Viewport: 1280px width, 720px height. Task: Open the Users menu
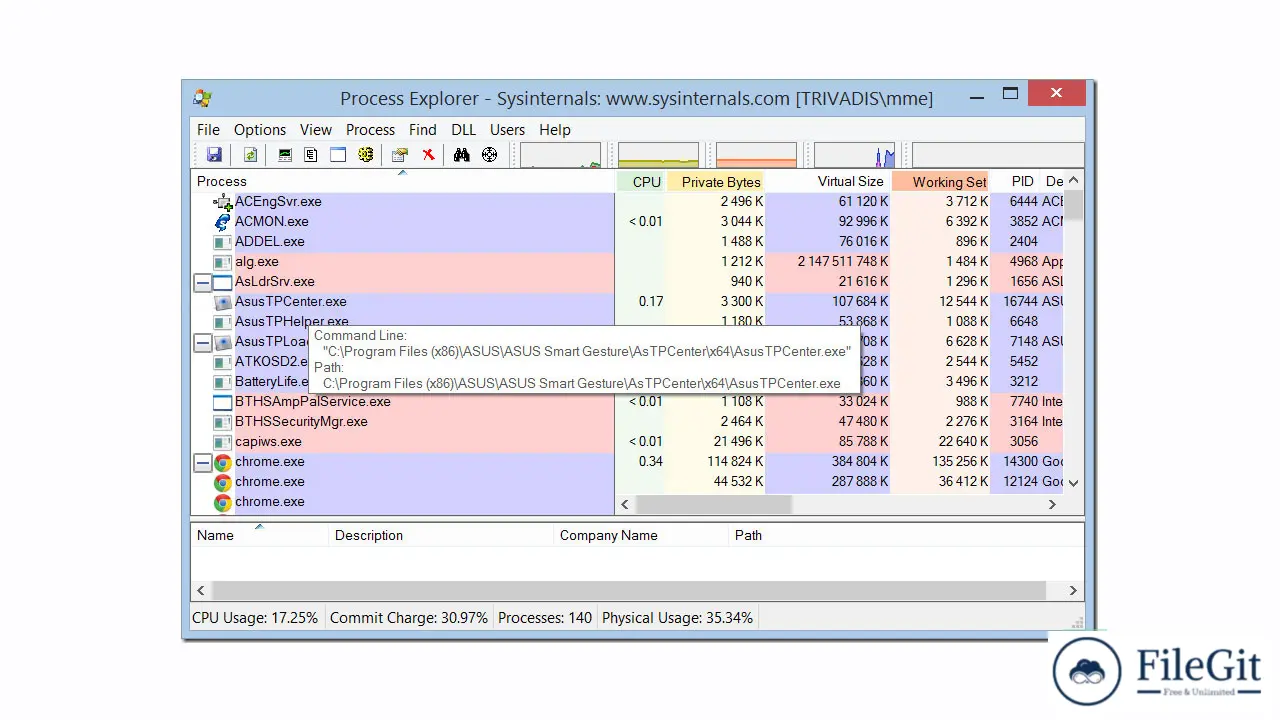pos(507,130)
